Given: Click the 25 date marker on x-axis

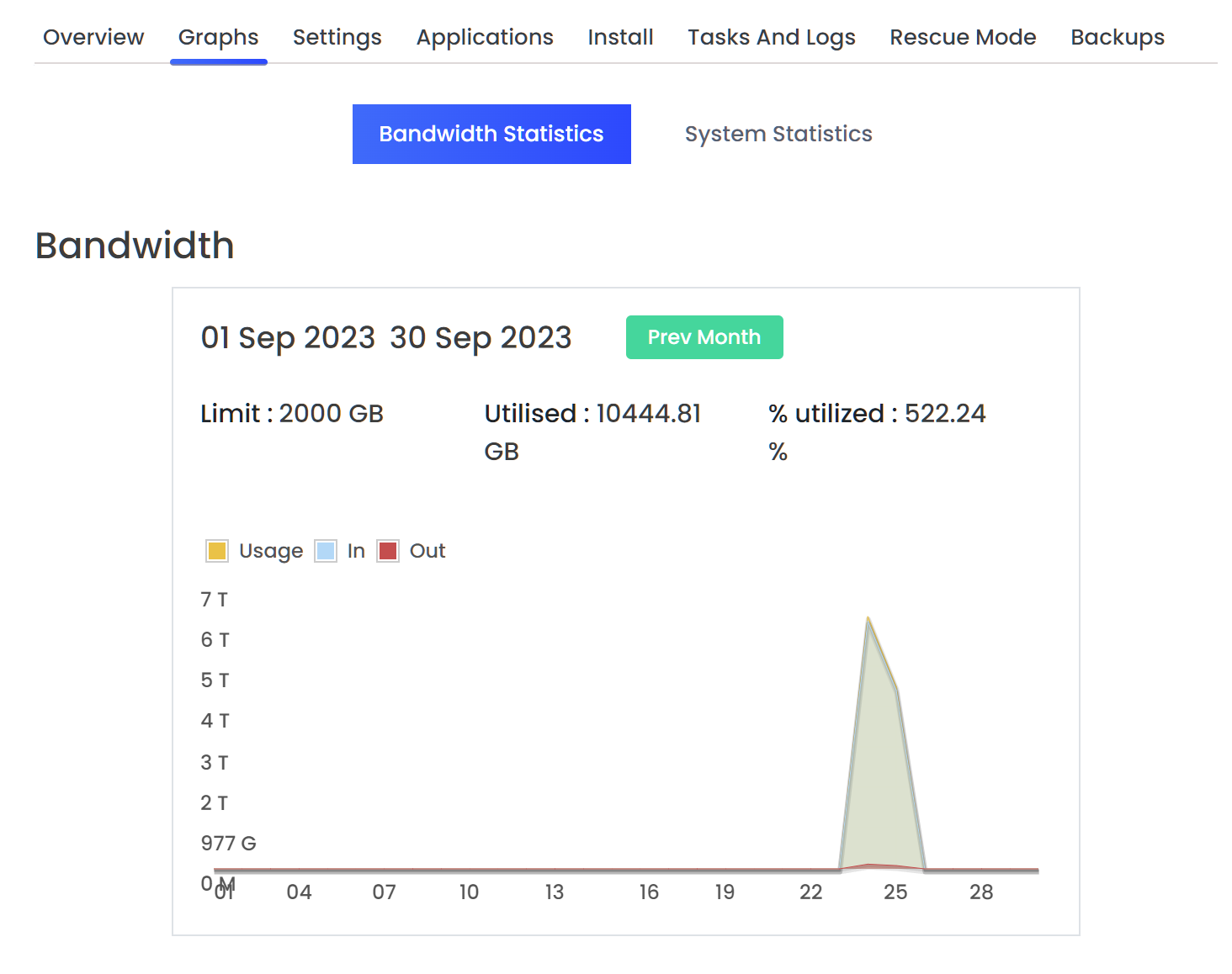Looking at the screenshot, I should tap(895, 892).
